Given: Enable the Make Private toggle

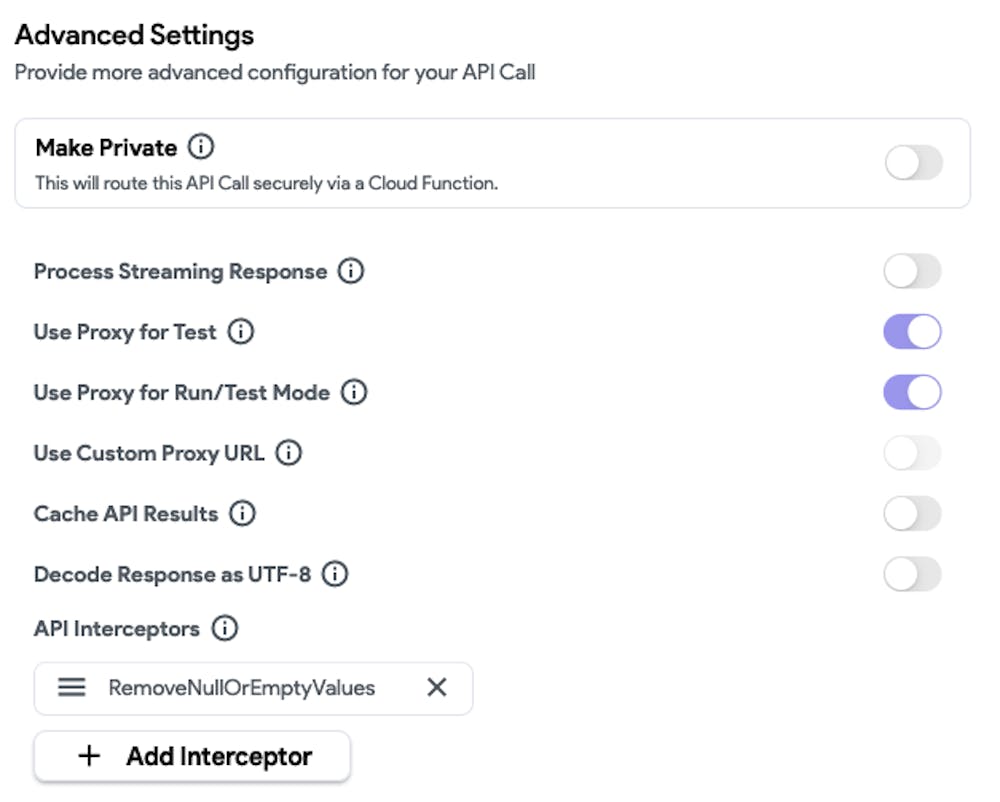Looking at the screenshot, I should (x=913, y=163).
